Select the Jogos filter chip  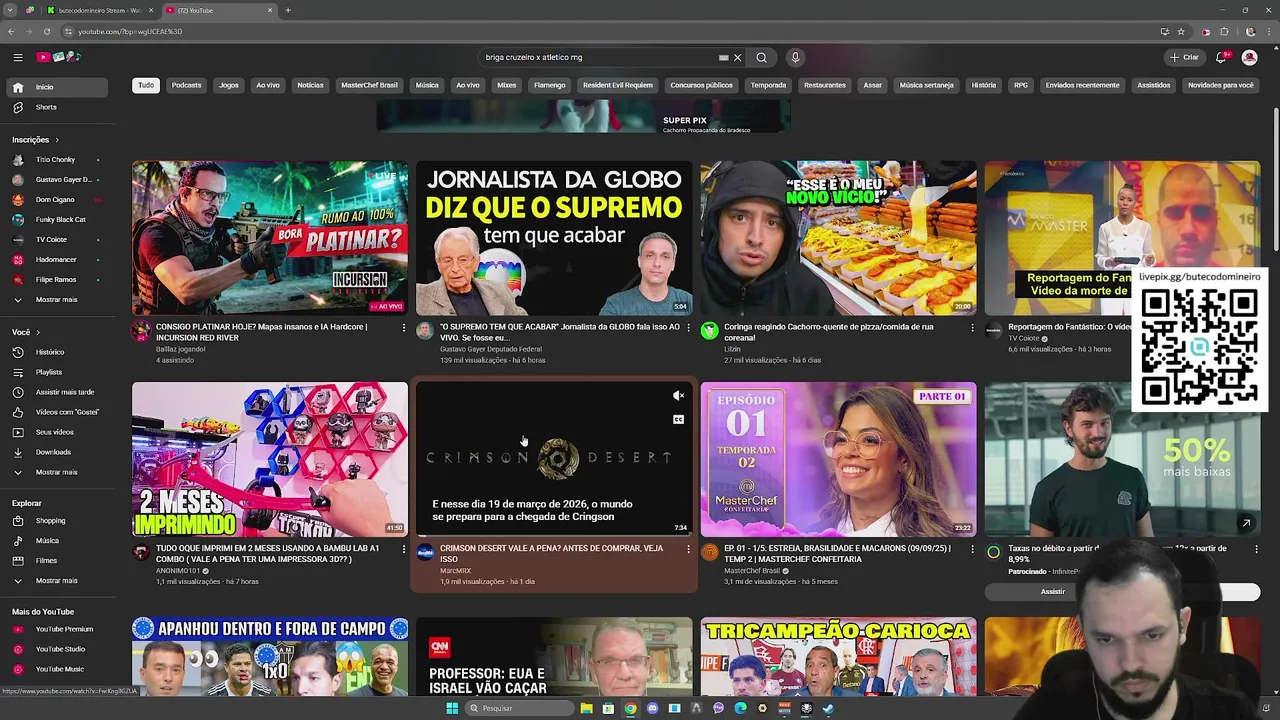click(x=229, y=85)
